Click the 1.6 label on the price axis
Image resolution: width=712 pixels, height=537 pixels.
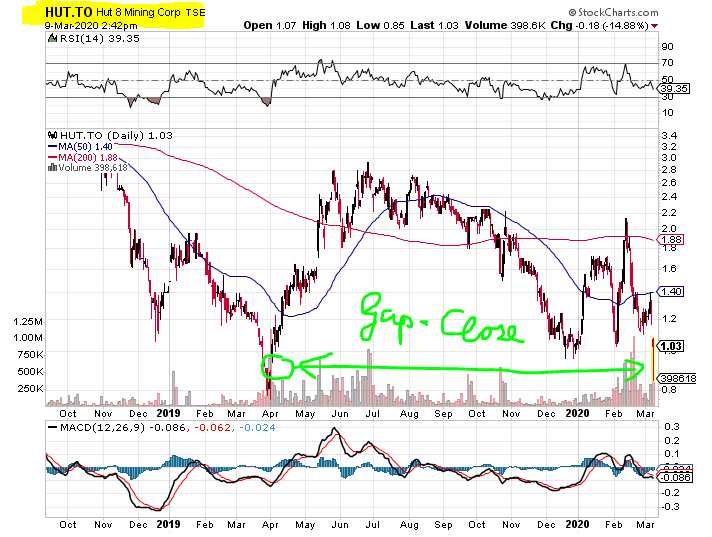pos(669,268)
